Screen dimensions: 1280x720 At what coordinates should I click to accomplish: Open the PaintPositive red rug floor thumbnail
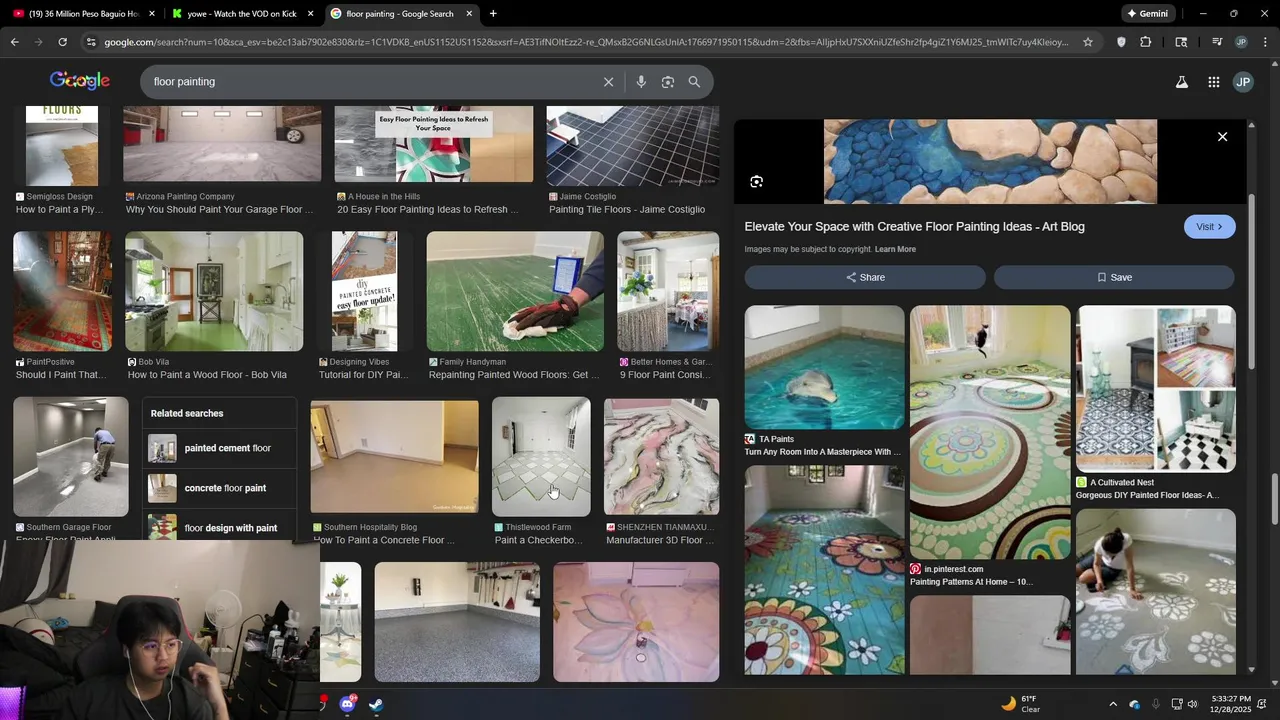point(62,292)
